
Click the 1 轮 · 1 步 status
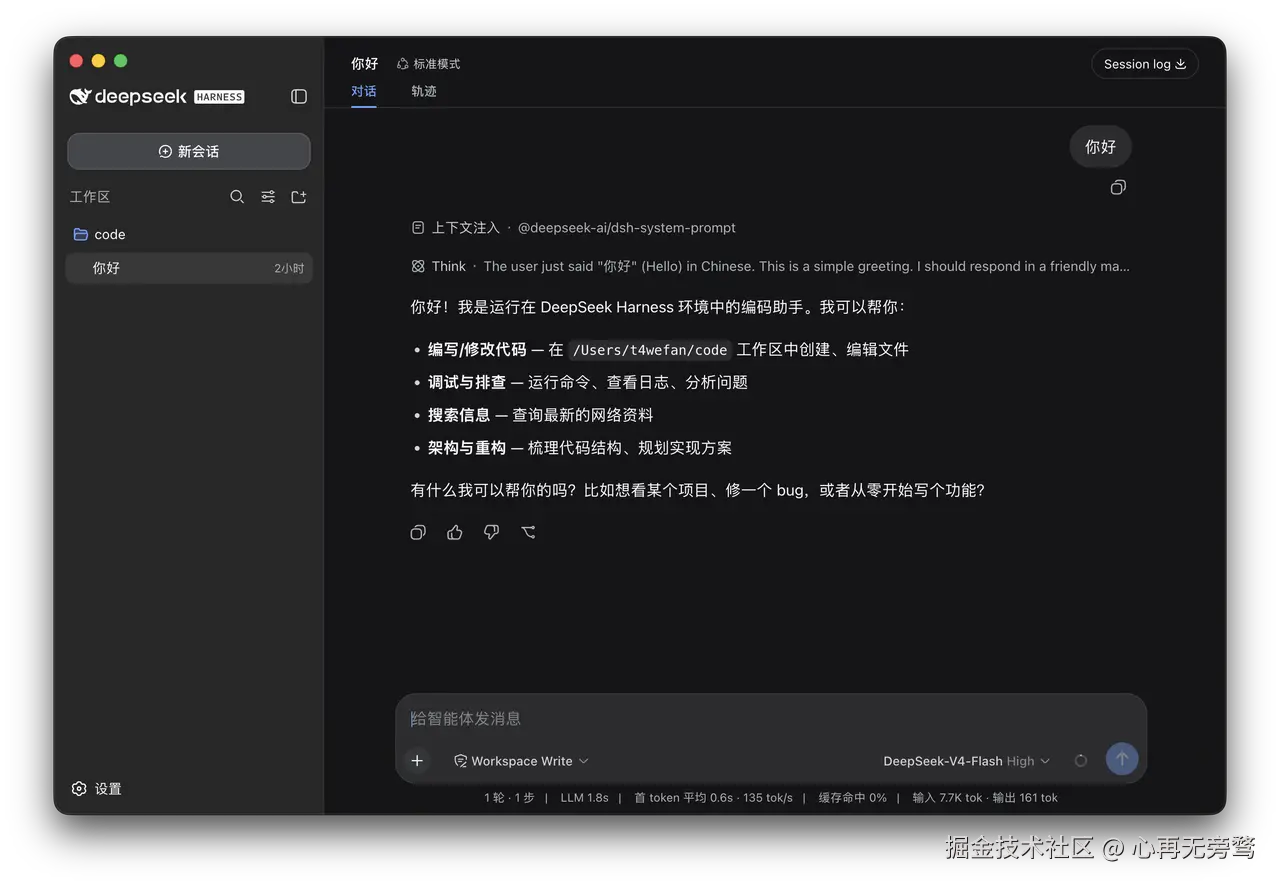509,798
